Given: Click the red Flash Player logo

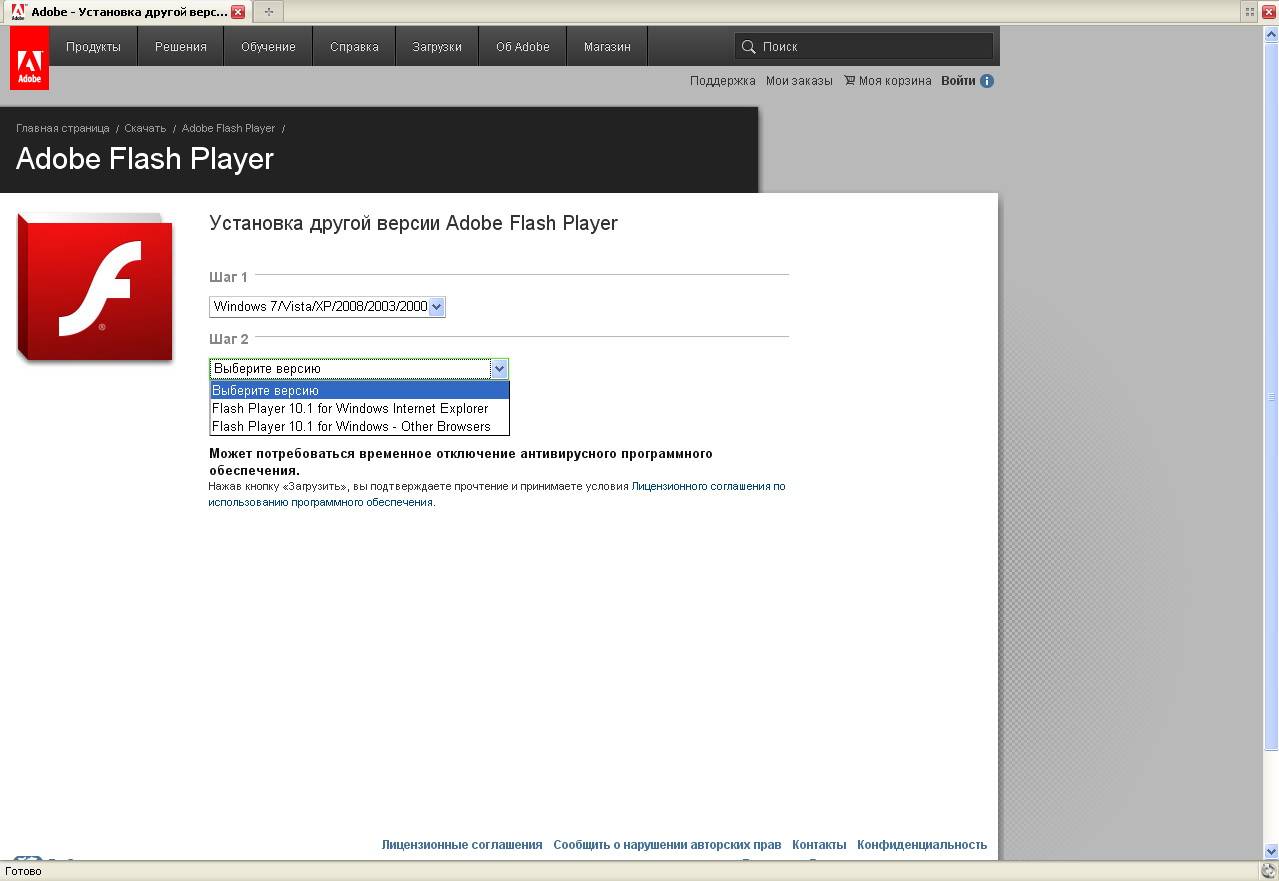Looking at the screenshot, I should coord(95,288).
